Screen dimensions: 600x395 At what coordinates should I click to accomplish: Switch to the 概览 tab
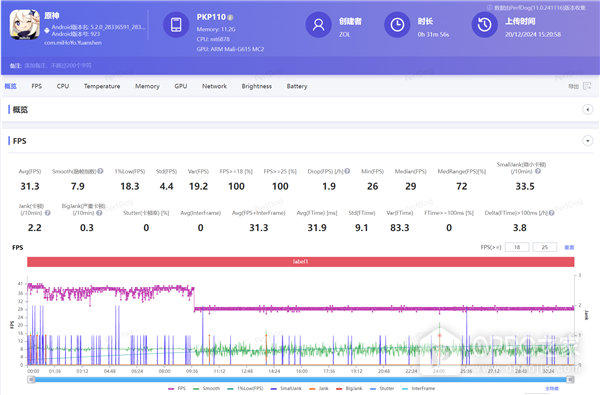(x=11, y=86)
